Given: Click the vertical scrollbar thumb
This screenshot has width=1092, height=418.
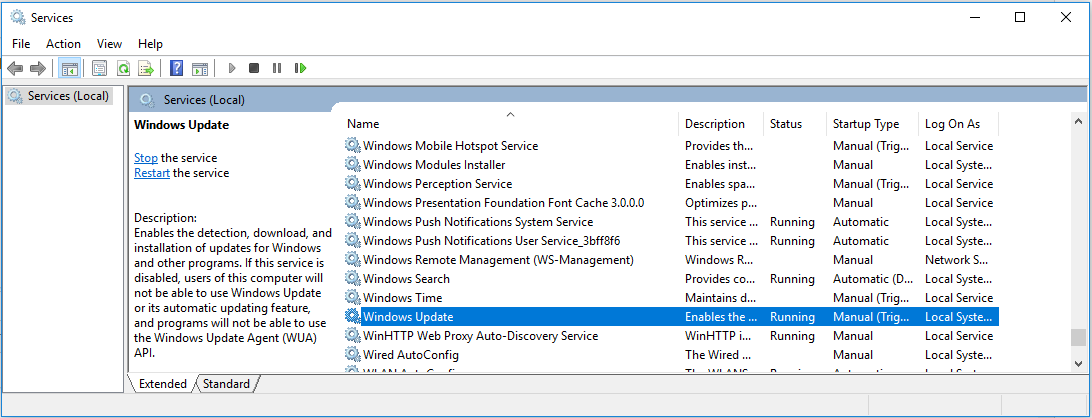Looking at the screenshot, I should click(x=1078, y=337).
